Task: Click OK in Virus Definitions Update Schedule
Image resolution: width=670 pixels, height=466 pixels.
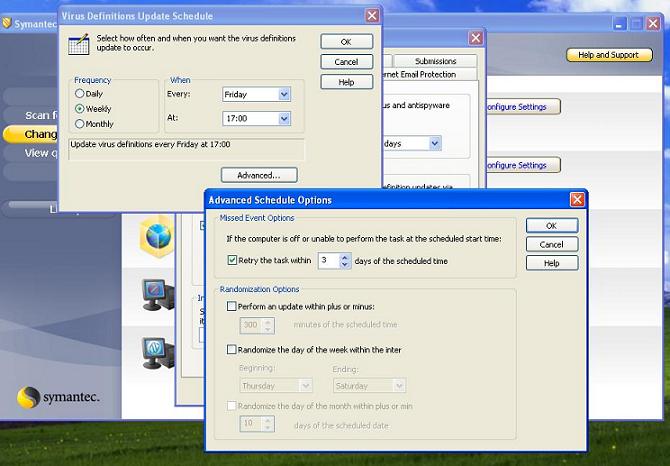Action: coord(347,42)
